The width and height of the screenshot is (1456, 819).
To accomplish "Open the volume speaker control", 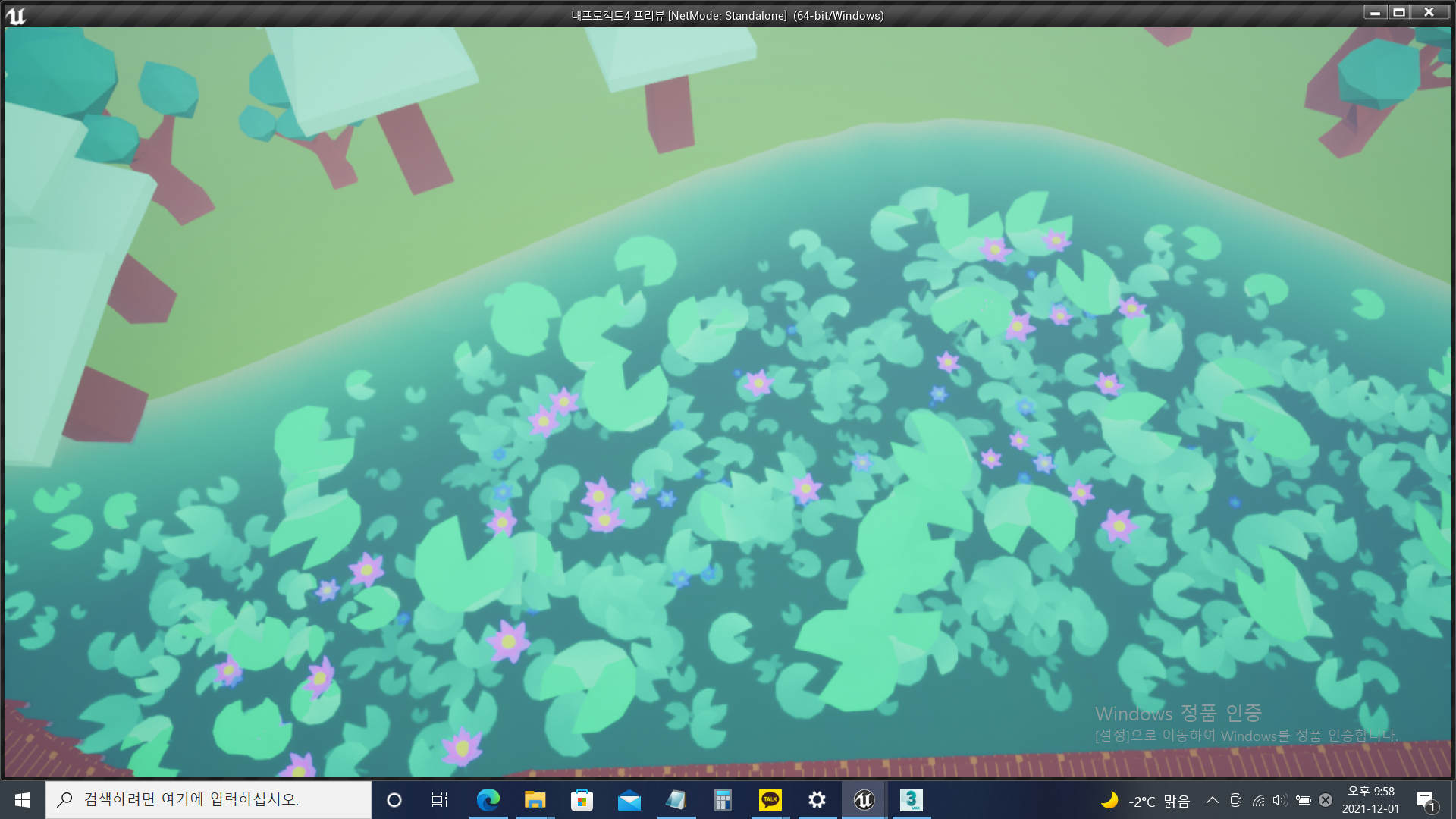I will click(x=1280, y=800).
